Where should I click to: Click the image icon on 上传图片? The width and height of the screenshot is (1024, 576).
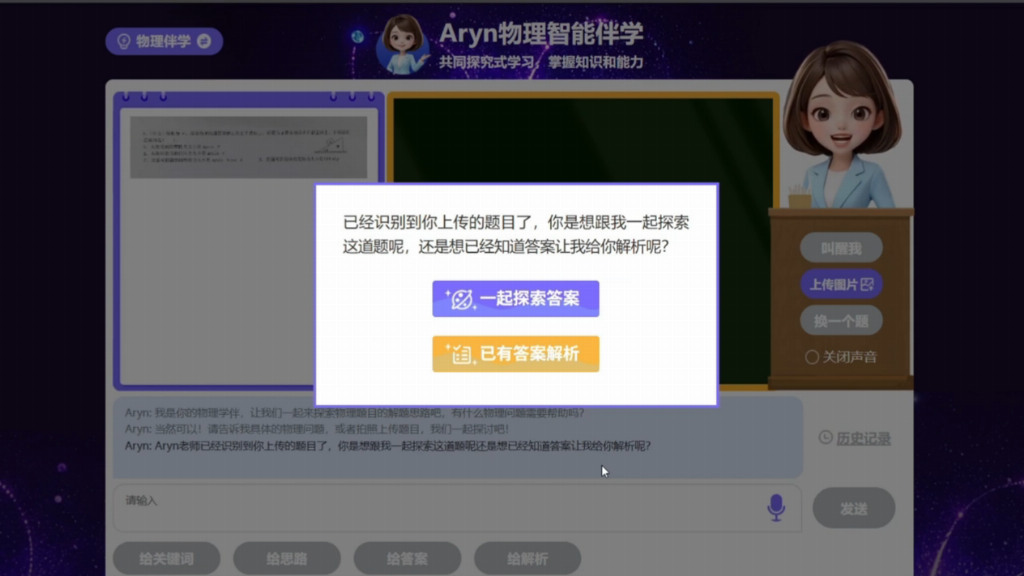tap(867, 284)
